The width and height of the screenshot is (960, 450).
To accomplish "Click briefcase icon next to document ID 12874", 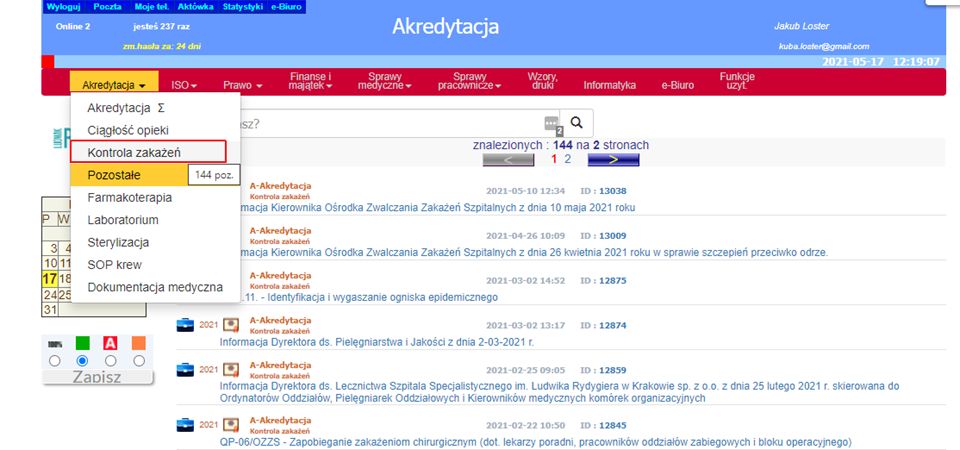I will 185,324.
